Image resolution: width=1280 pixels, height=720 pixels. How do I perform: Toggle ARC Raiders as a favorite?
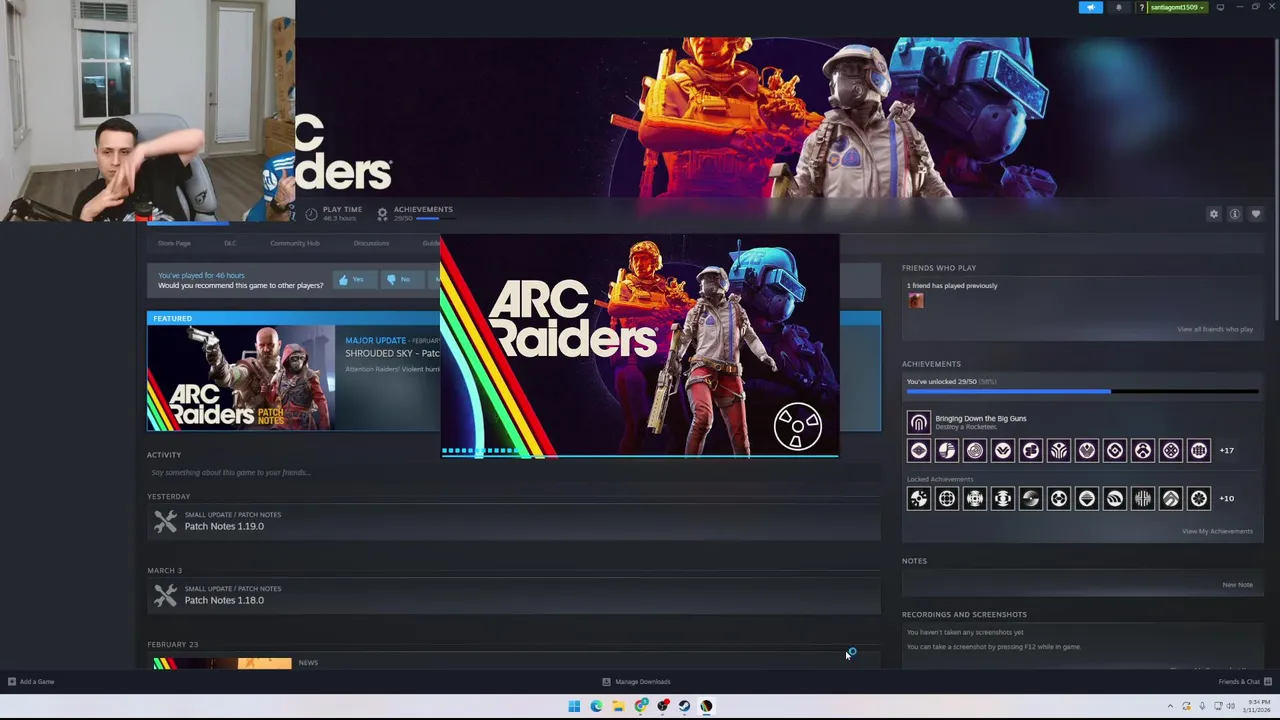tap(1256, 214)
